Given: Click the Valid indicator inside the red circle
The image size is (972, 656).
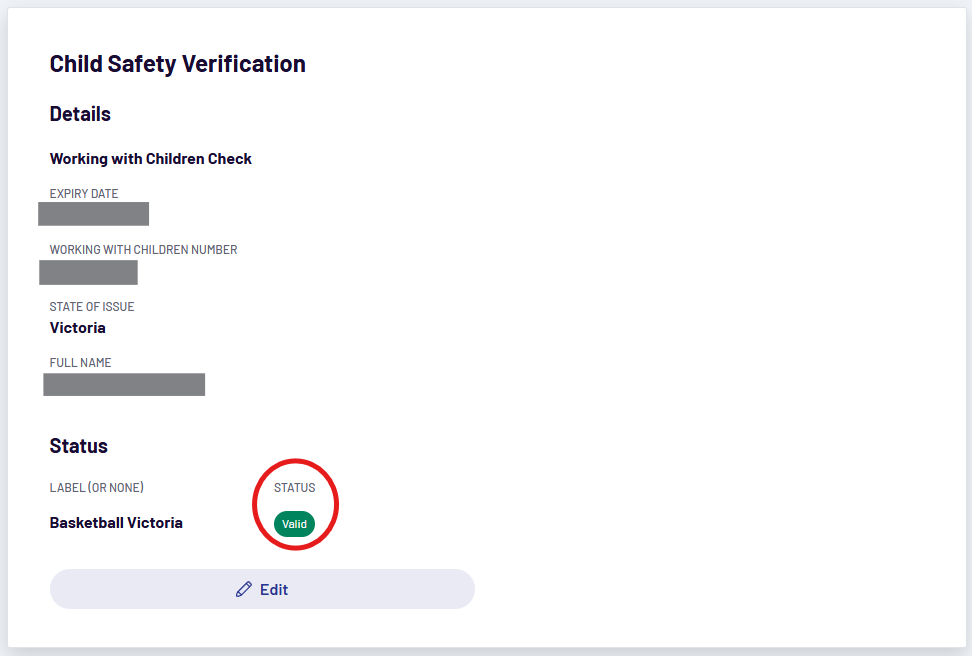Looking at the screenshot, I should point(295,523).
